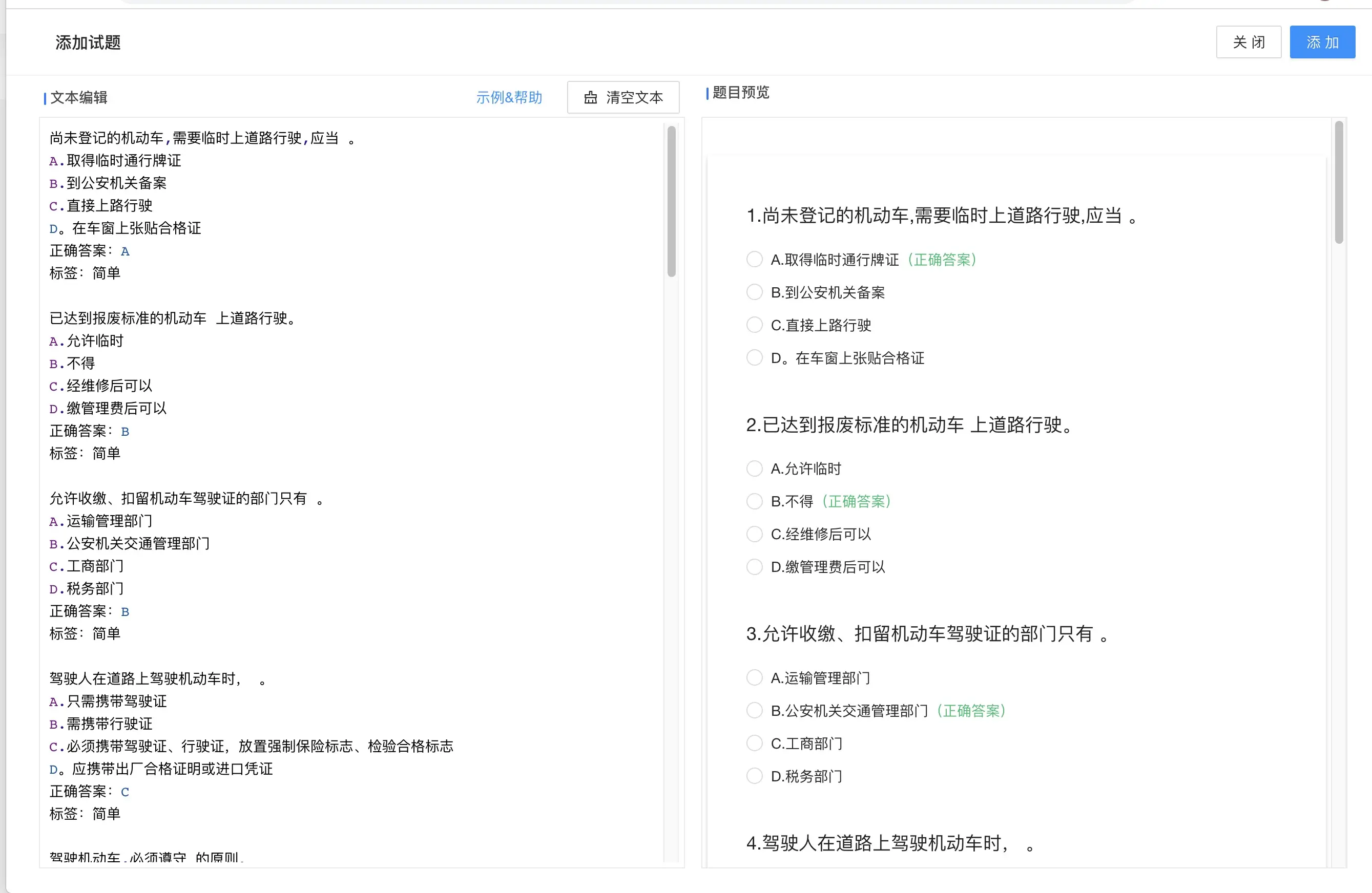The image size is (1372, 893).
Task: Select option A.允许临时 in question 2
Action: (754, 469)
